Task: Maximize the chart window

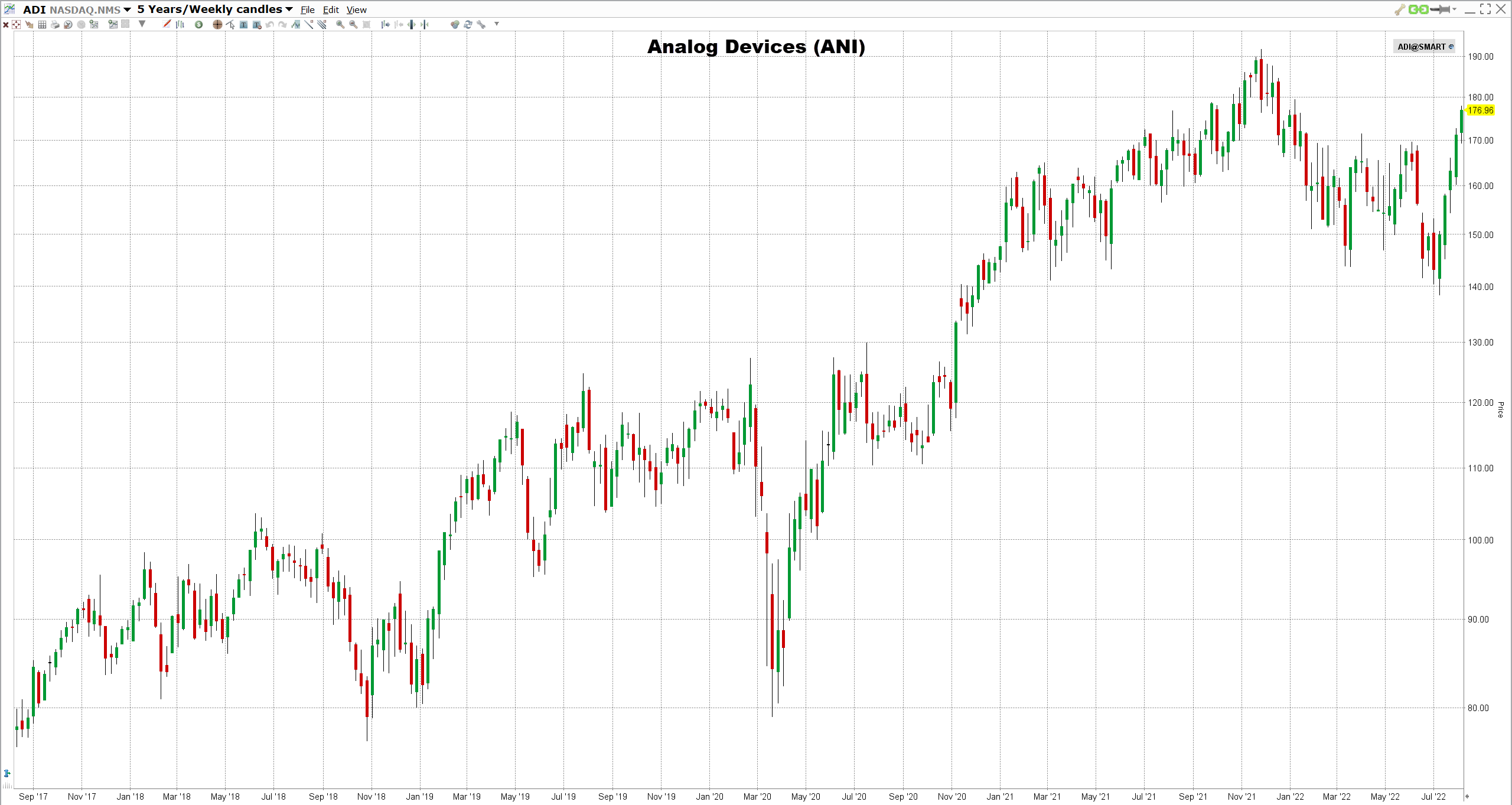Action: 1485,9
